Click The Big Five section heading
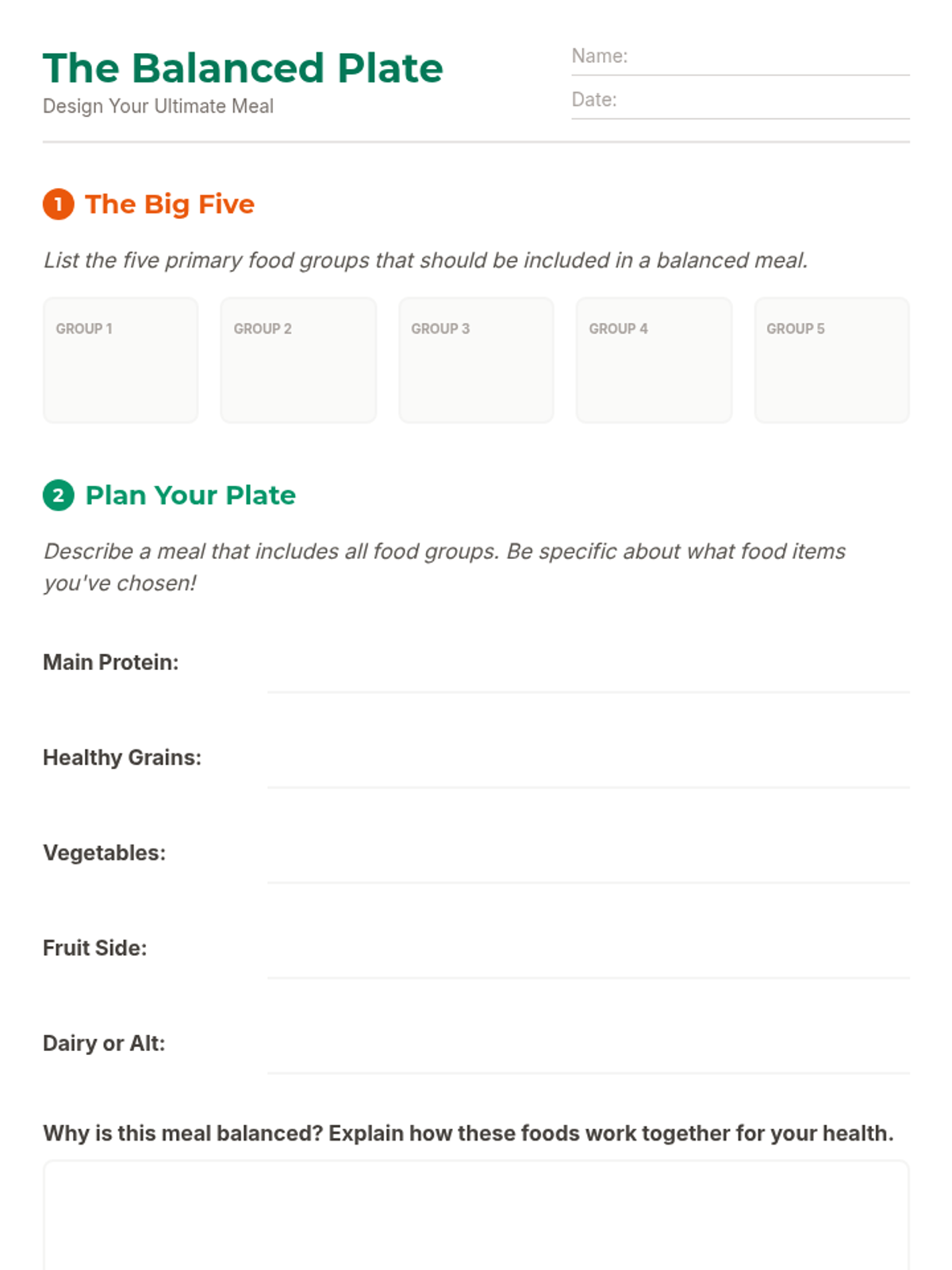Screen dimensions: 952x1270 (x=170, y=204)
